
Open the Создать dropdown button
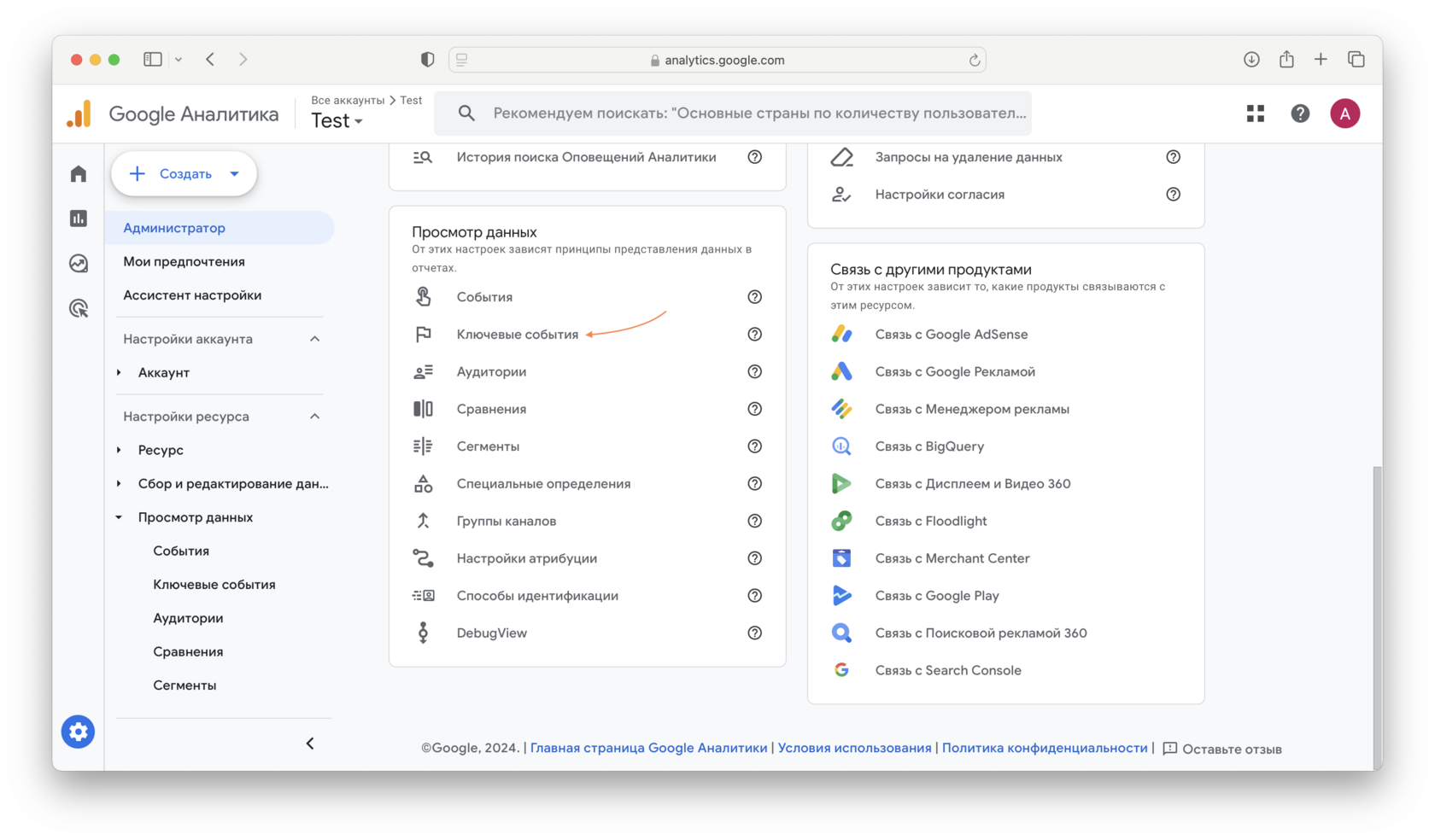tap(184, 174)
